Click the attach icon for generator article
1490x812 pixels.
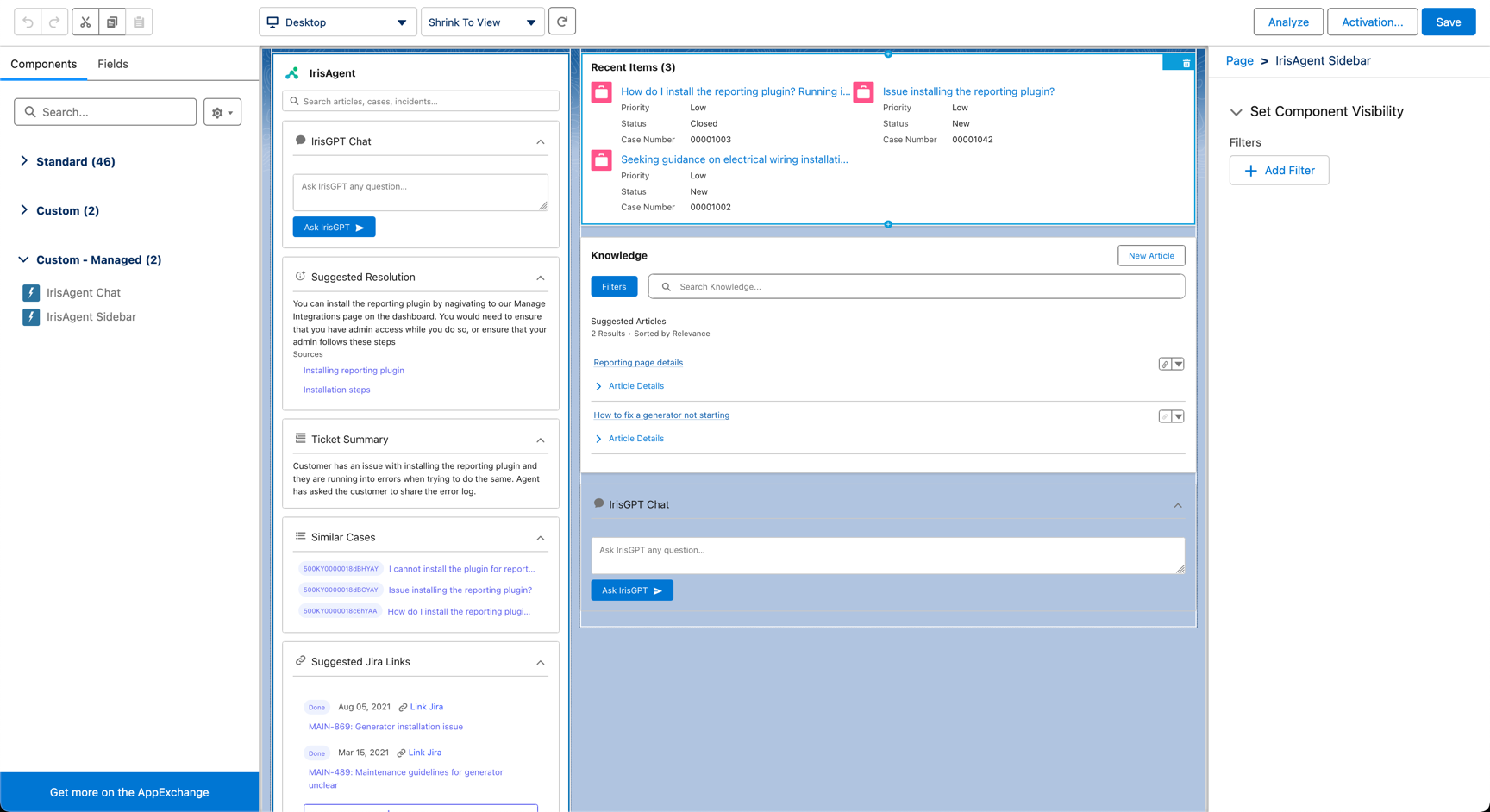(1165, 416)
